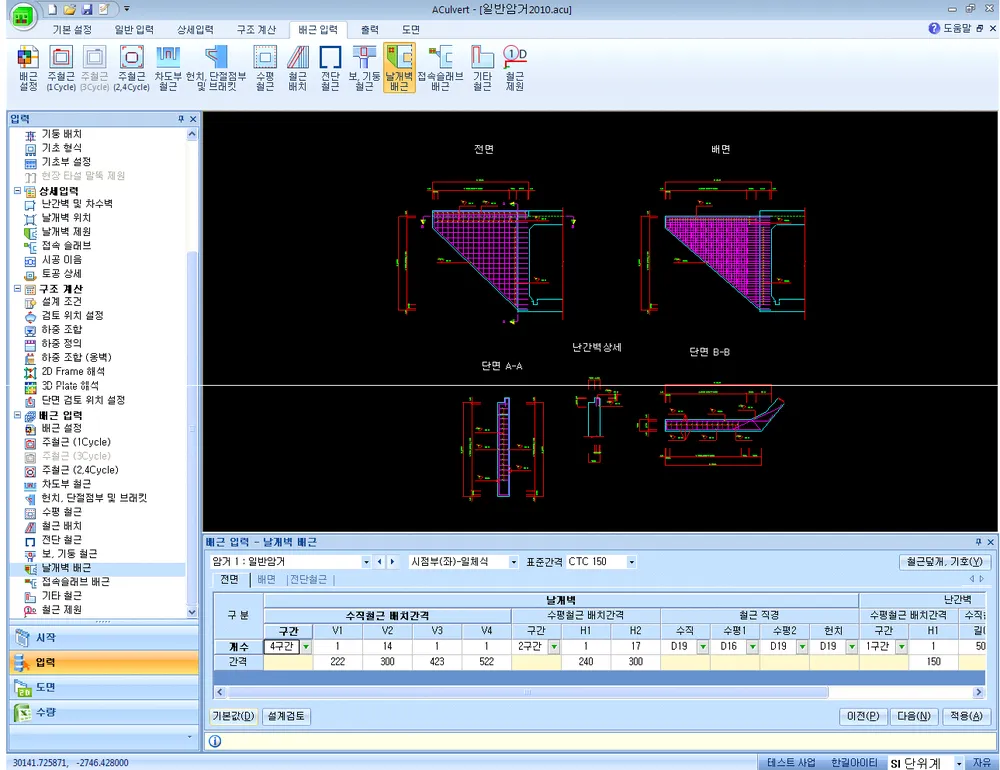Pin the 입력 side panel
Viewport: 1000px width, 770px height.
coord(181,119)
